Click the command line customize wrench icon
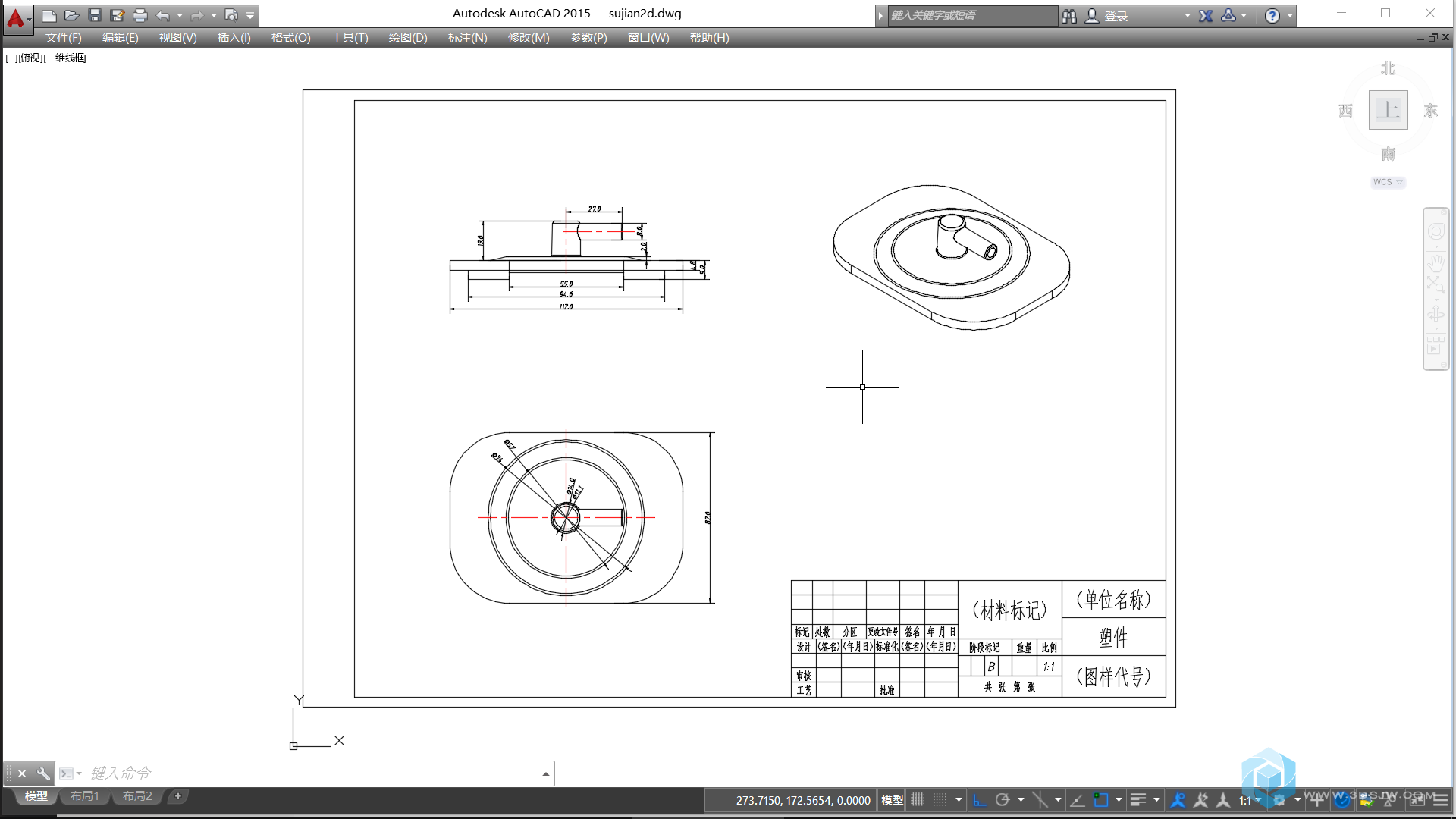This screenshot has height=819, width=1456. pos(43,773)
